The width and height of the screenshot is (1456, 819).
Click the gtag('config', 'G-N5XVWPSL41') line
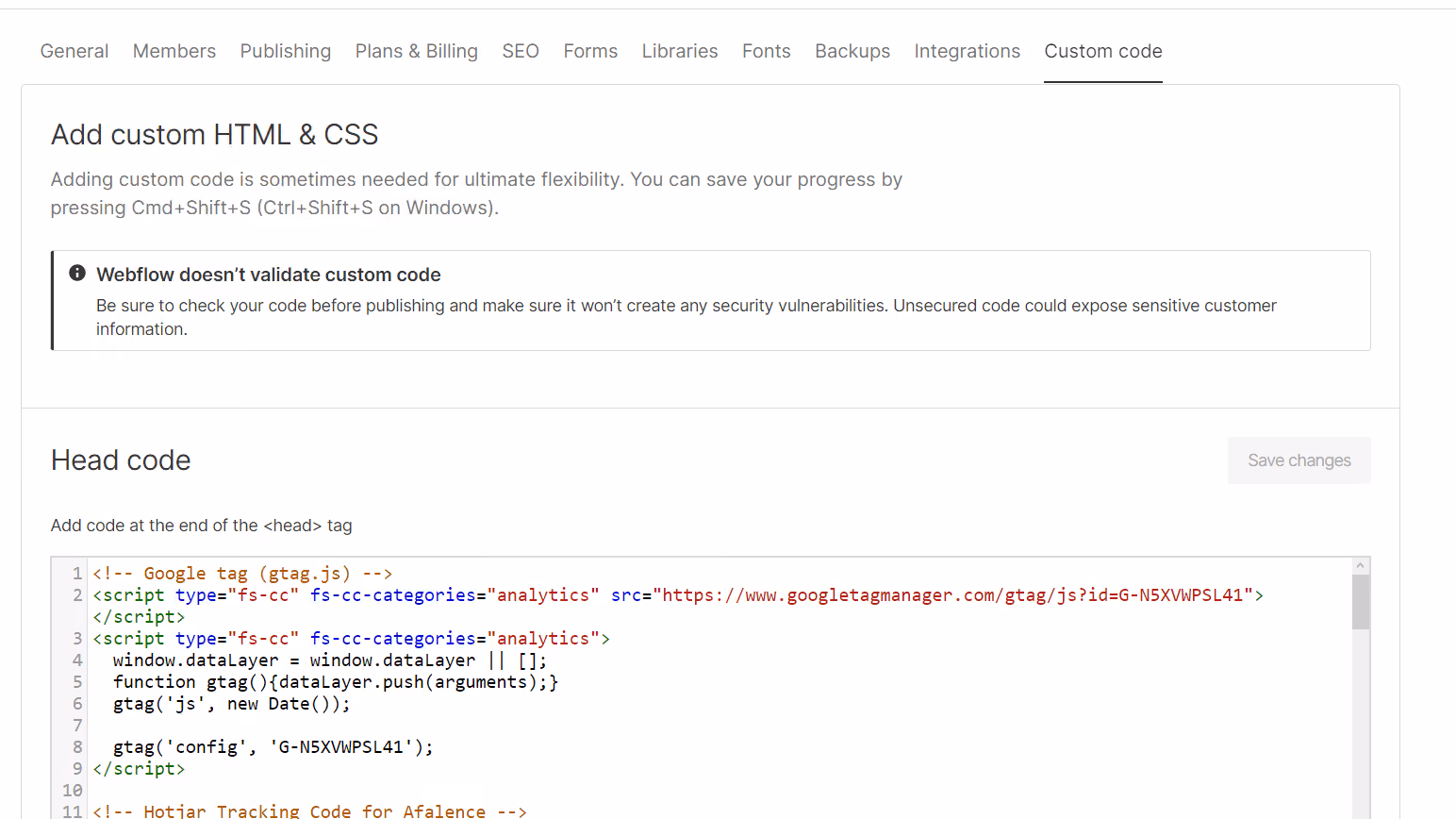pyautogui.click(x=273, y=747)
